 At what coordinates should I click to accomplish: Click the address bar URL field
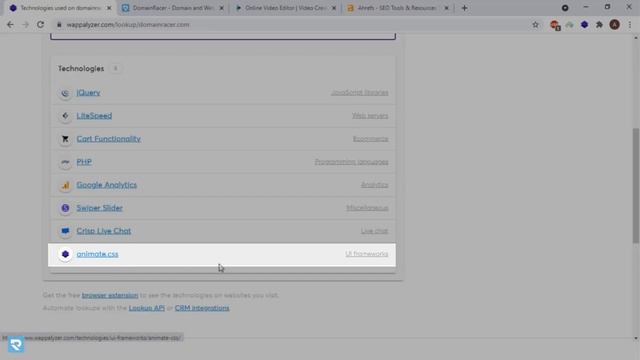click(294, 25)
